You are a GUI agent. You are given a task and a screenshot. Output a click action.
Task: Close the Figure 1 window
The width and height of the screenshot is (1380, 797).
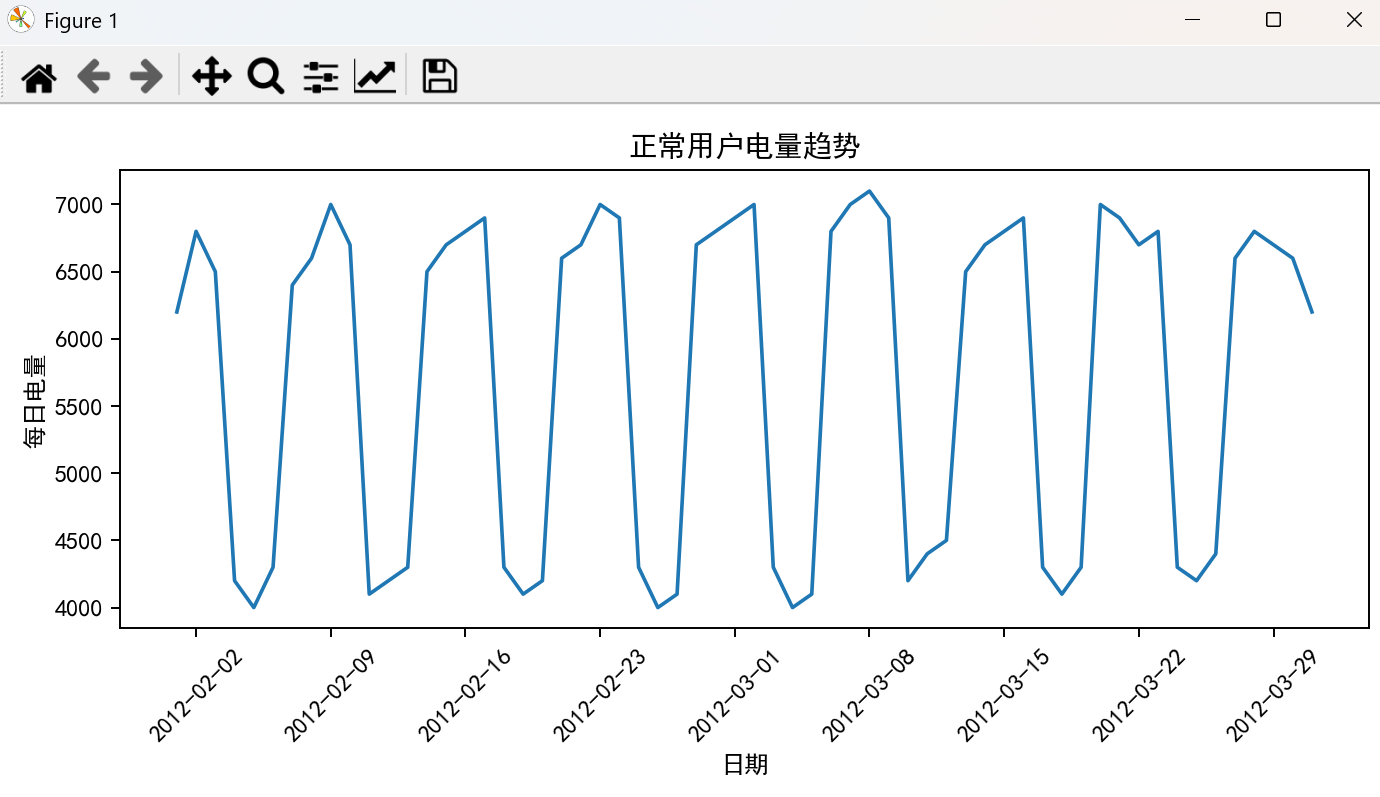coord(1354,20)
